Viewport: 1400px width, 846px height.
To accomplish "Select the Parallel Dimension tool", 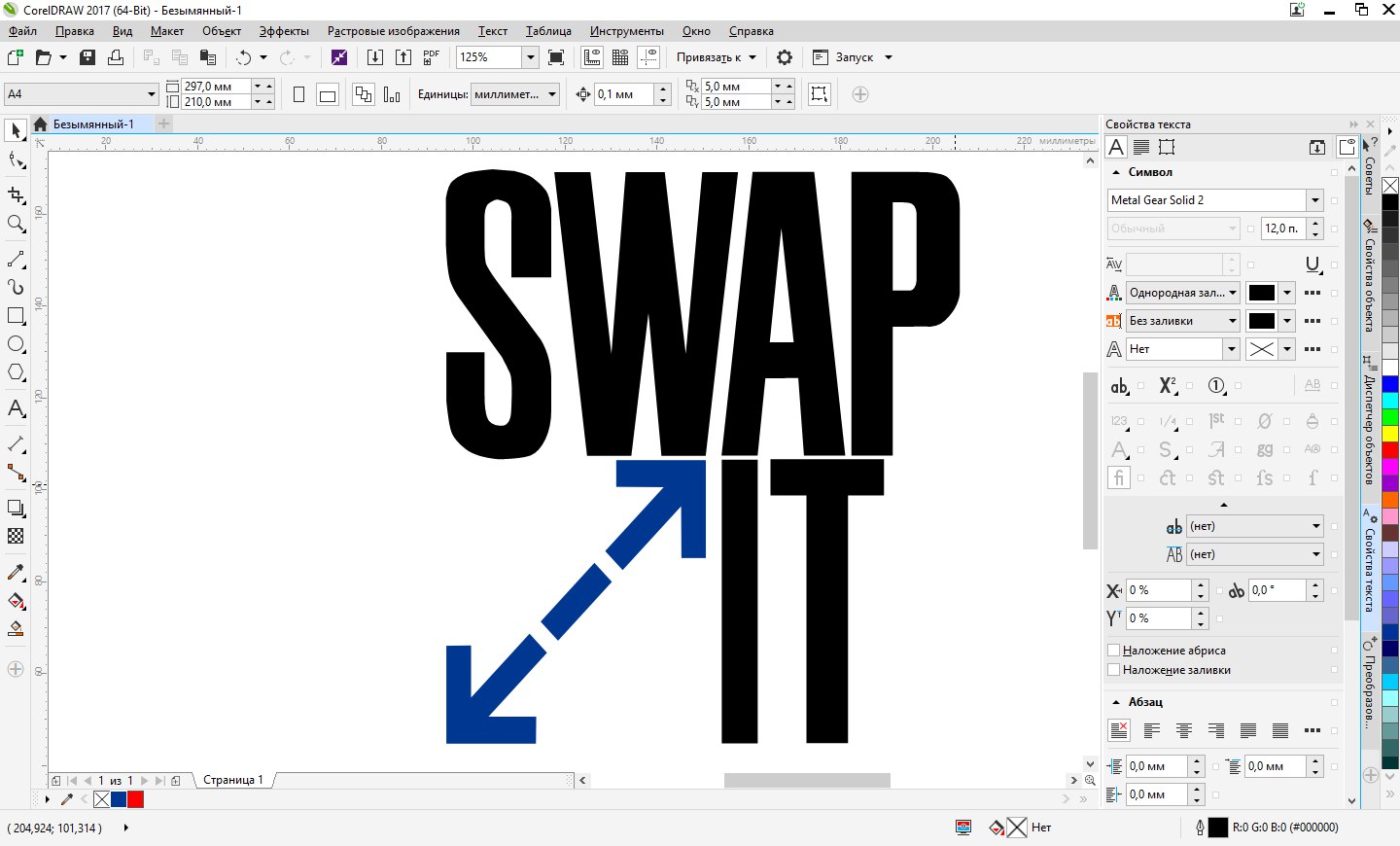I will [x=16, y=444].
